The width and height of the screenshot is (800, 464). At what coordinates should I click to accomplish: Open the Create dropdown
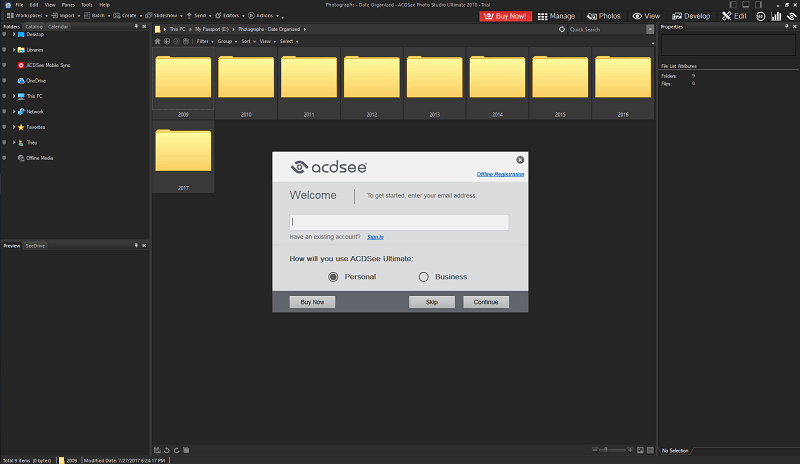(128, 15)
